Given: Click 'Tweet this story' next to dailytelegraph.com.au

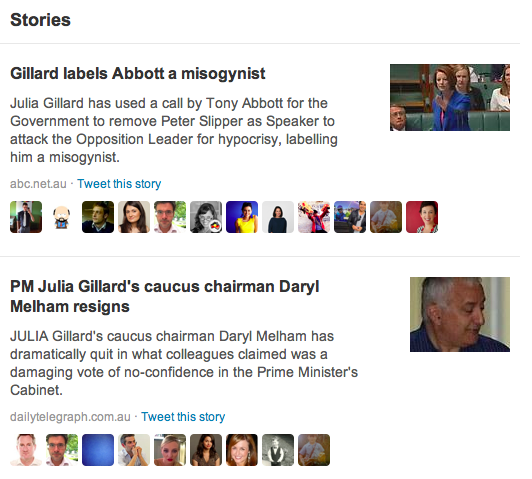Looking at the screenshot, I should coord(183,417).
